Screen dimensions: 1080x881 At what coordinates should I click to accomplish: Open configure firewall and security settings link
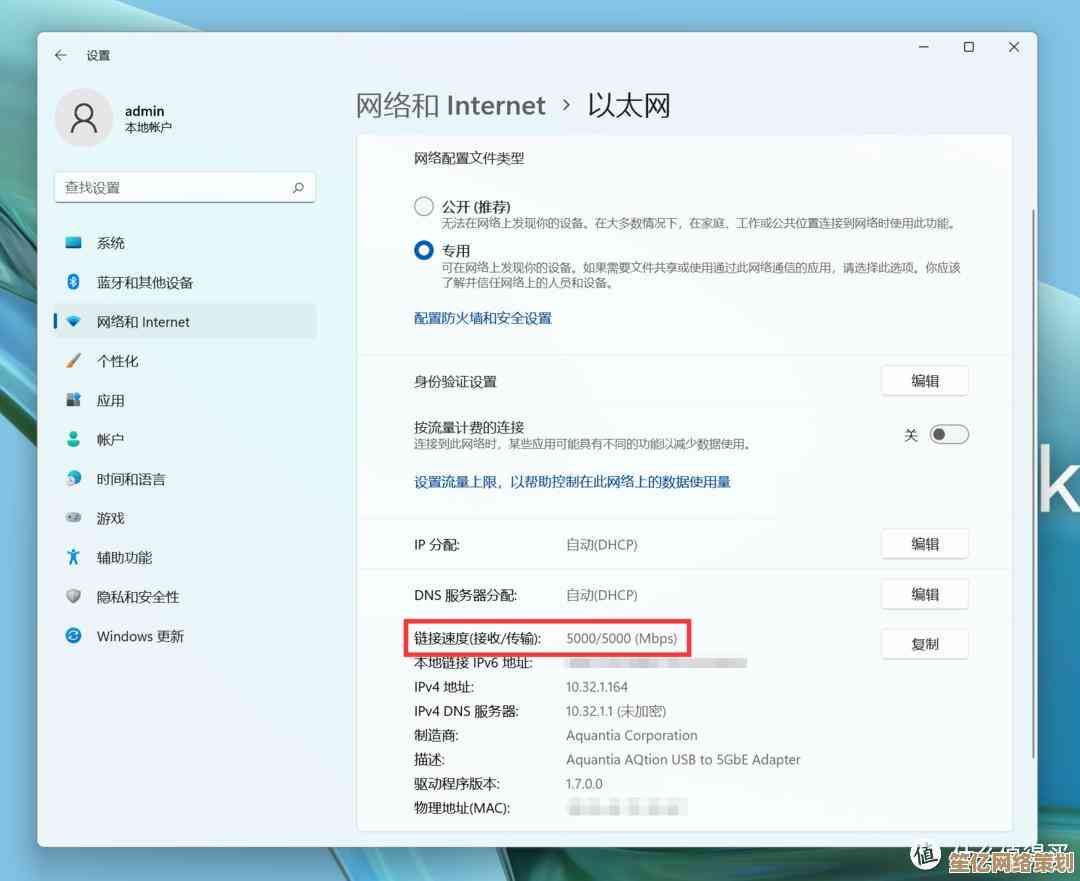[x=483, y=318]
